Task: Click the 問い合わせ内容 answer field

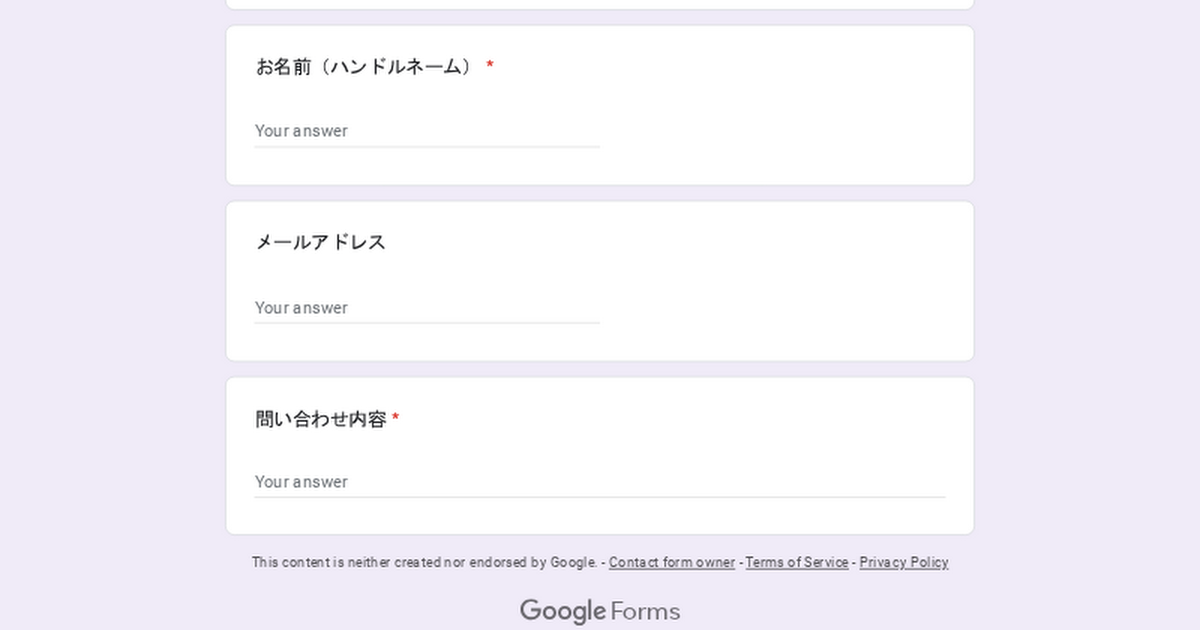Action: click(x=599, y=482)
